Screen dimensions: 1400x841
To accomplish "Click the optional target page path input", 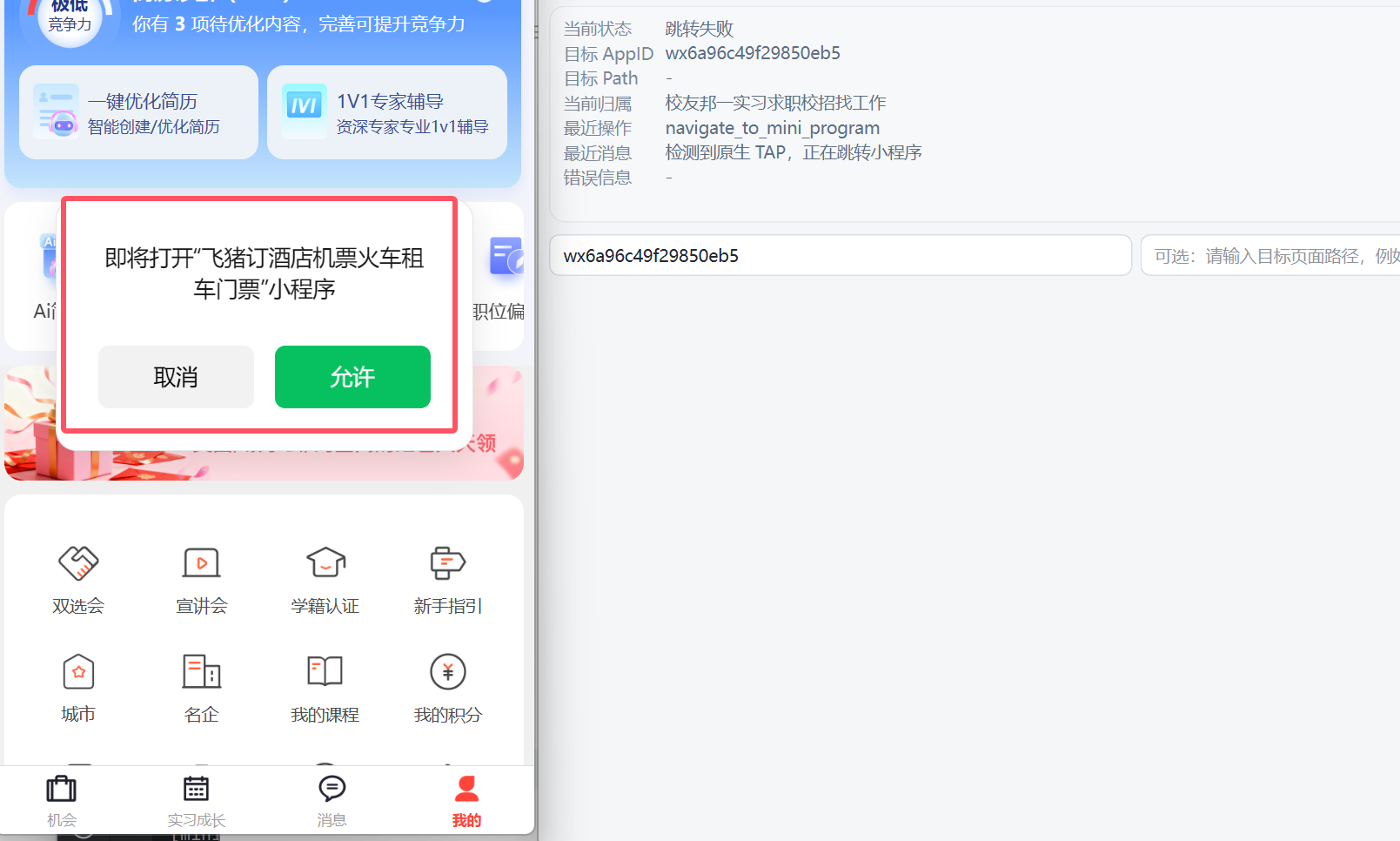I will point(1270,255).
